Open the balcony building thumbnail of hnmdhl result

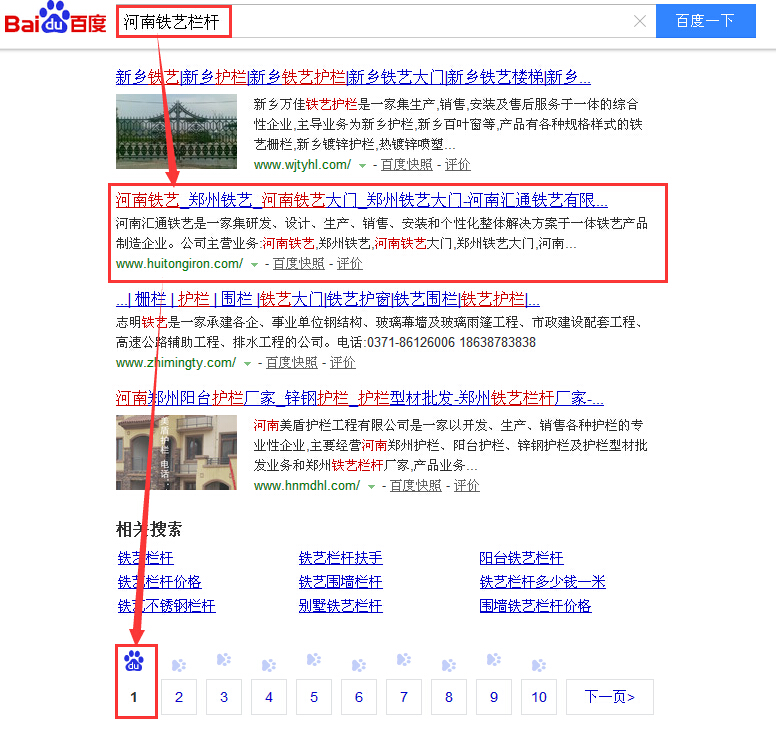tap(176, 452)
